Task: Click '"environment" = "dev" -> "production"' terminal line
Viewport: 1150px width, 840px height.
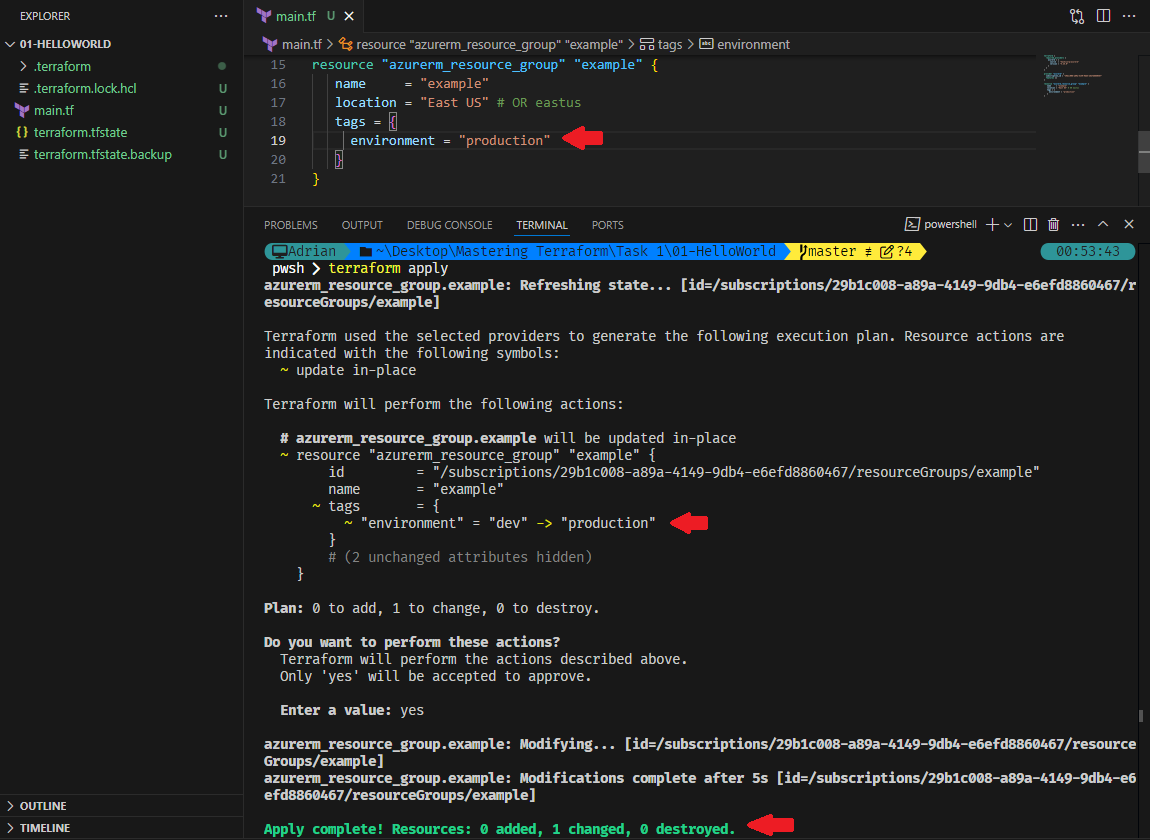Action: [x=499, y=523]
